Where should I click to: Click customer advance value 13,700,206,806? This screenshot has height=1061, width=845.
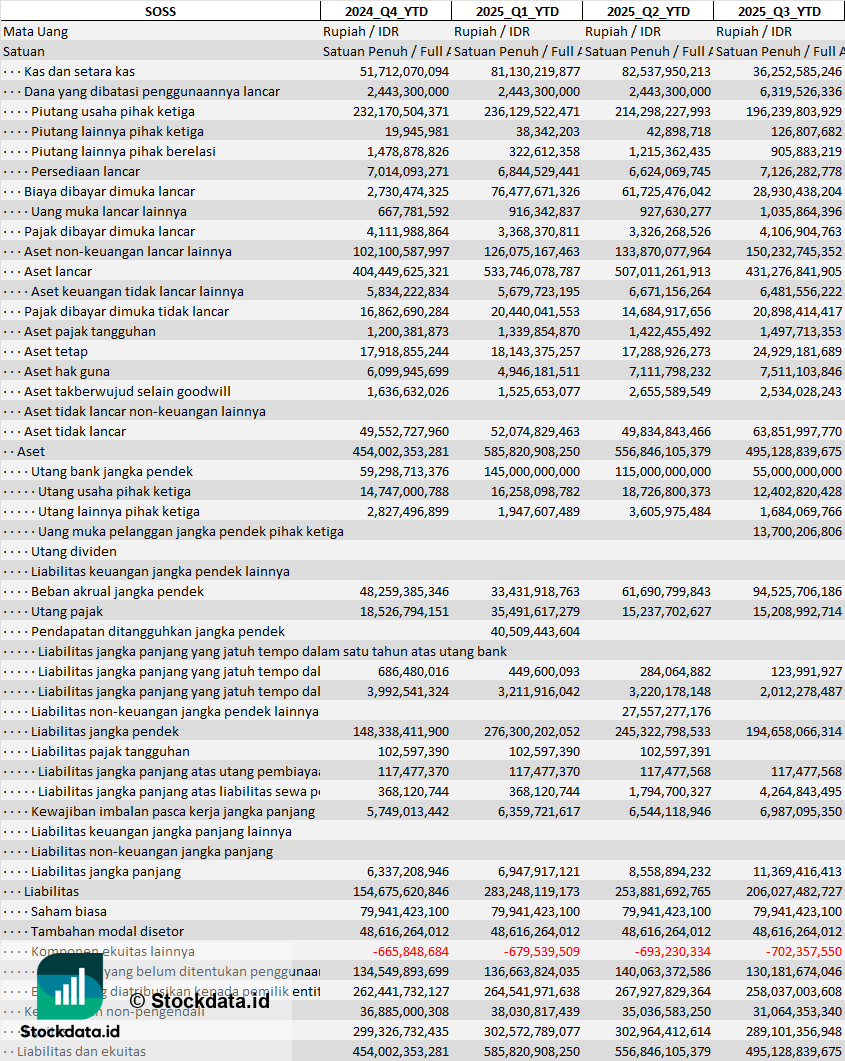point(797,532)
